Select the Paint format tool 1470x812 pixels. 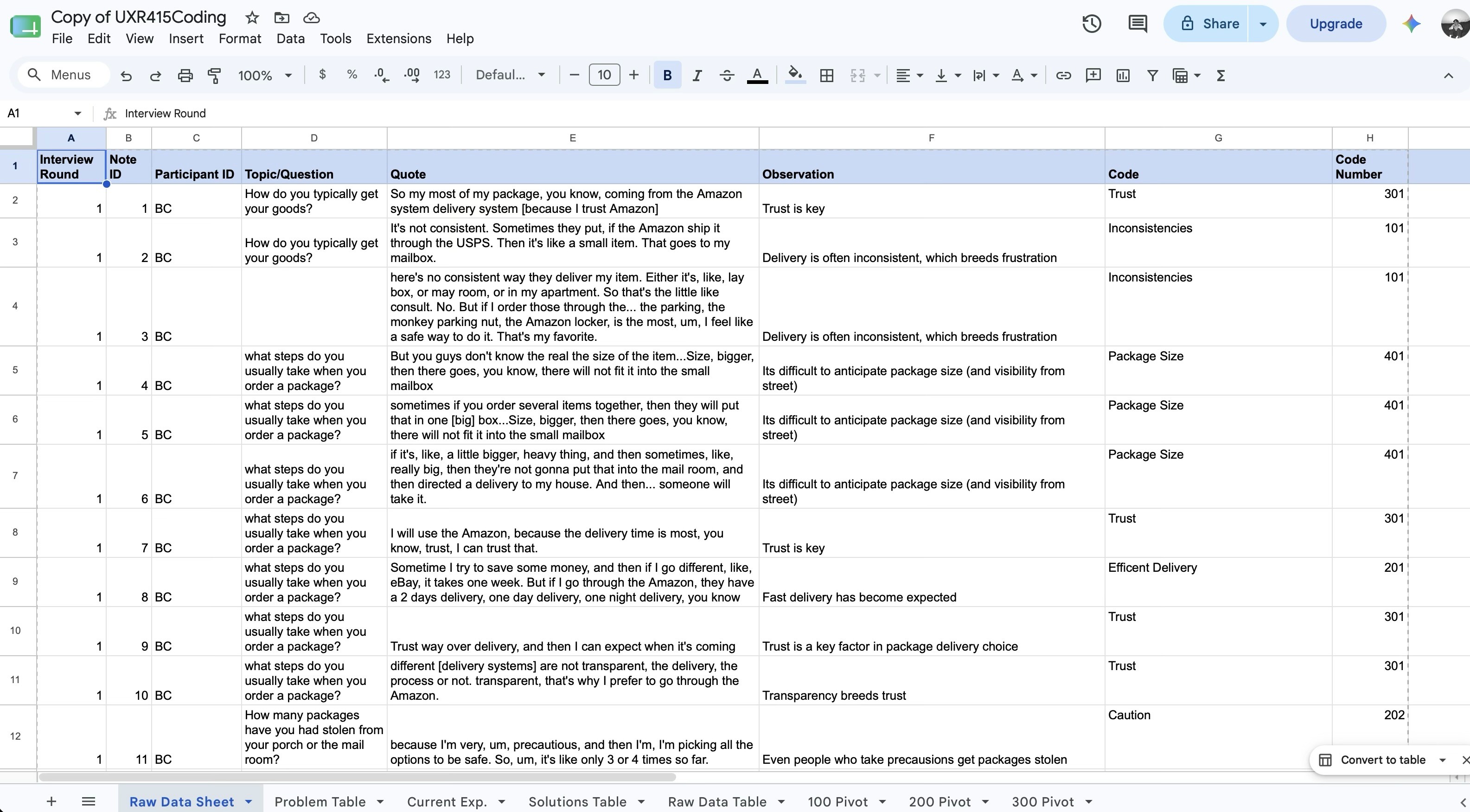[x=215, y=75]
